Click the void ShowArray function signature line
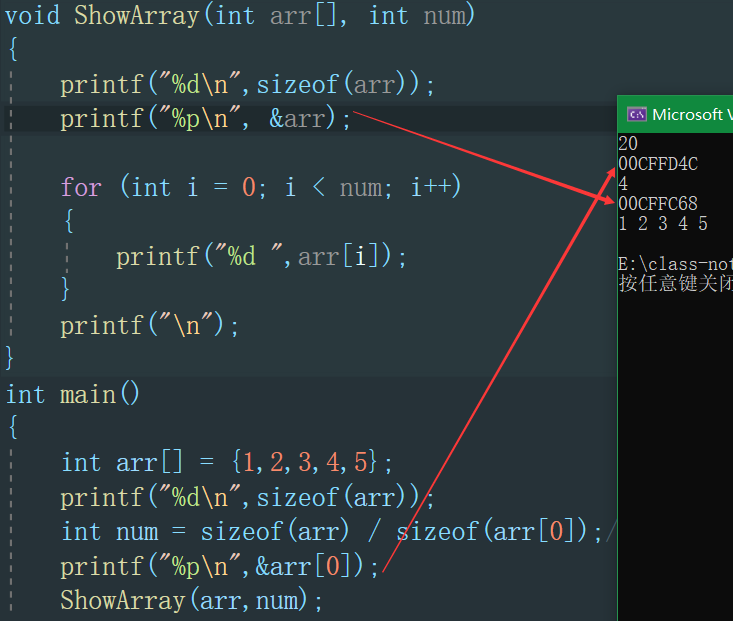This screenshot has width=733, height=621. [x=240, y=15]
